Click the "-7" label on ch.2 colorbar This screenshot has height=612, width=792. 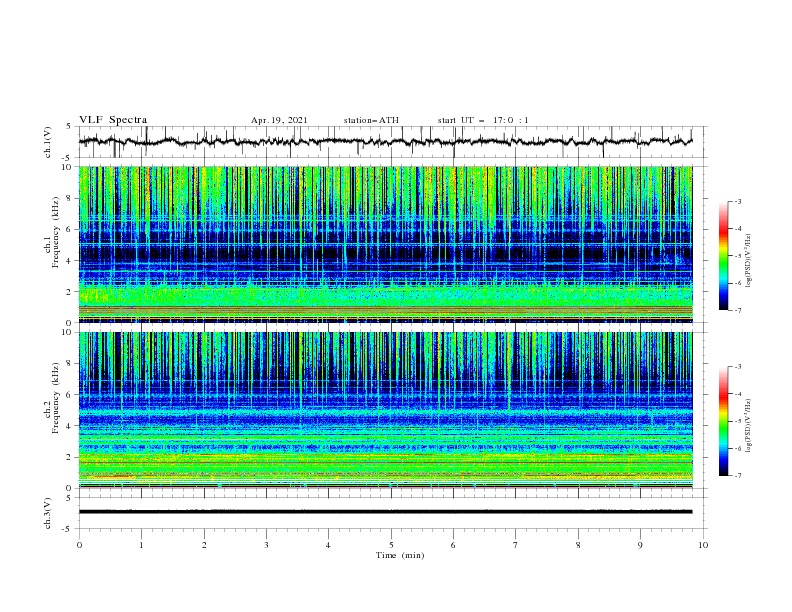(738, 476)
